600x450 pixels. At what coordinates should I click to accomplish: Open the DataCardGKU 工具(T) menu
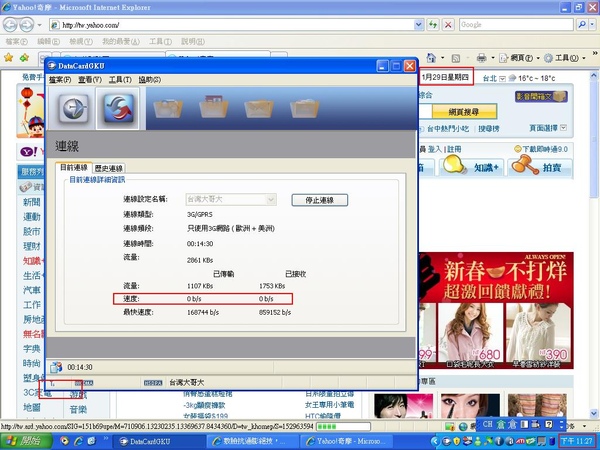[120, 80]
